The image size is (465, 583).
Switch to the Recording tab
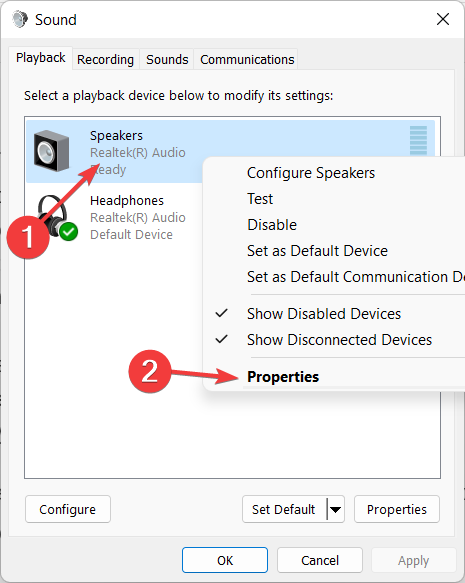click(106, 59)
